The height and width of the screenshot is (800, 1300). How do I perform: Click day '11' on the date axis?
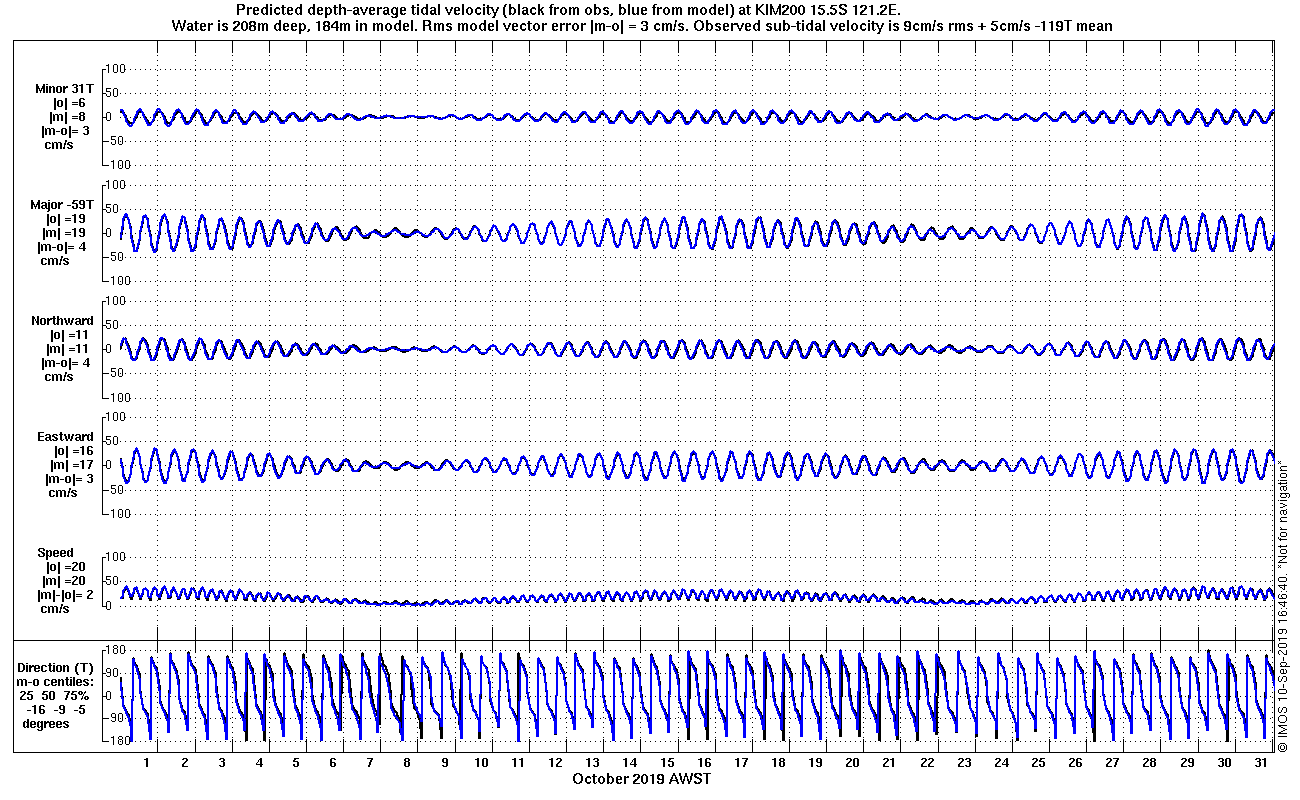click(518, 762)
